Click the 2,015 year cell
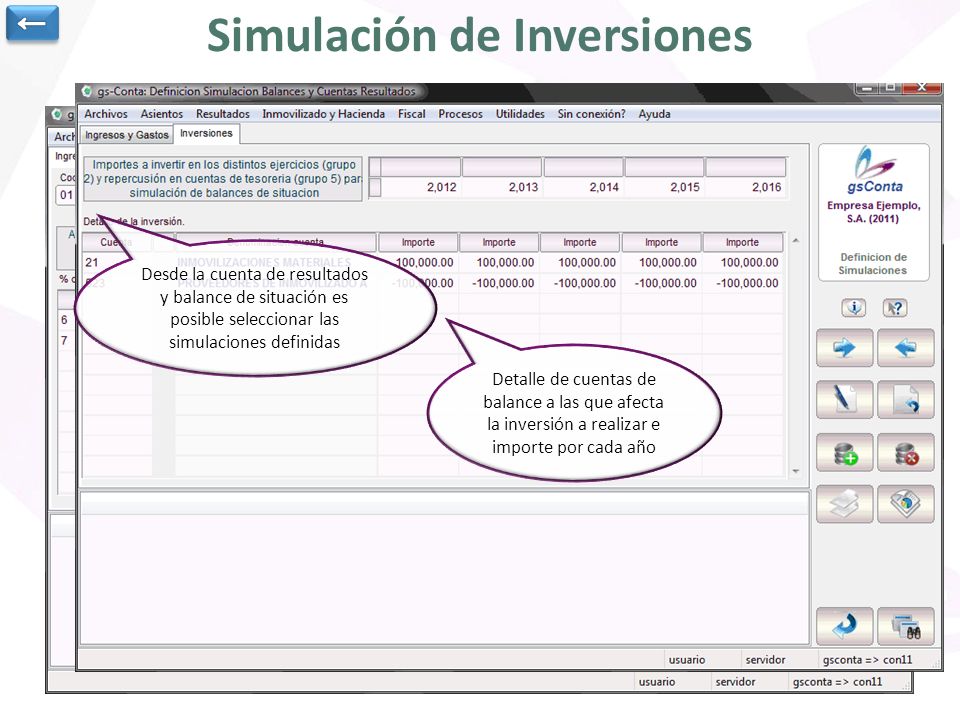Image resolution: width=960 pixels, height=720 pixels. click(664, 187)
